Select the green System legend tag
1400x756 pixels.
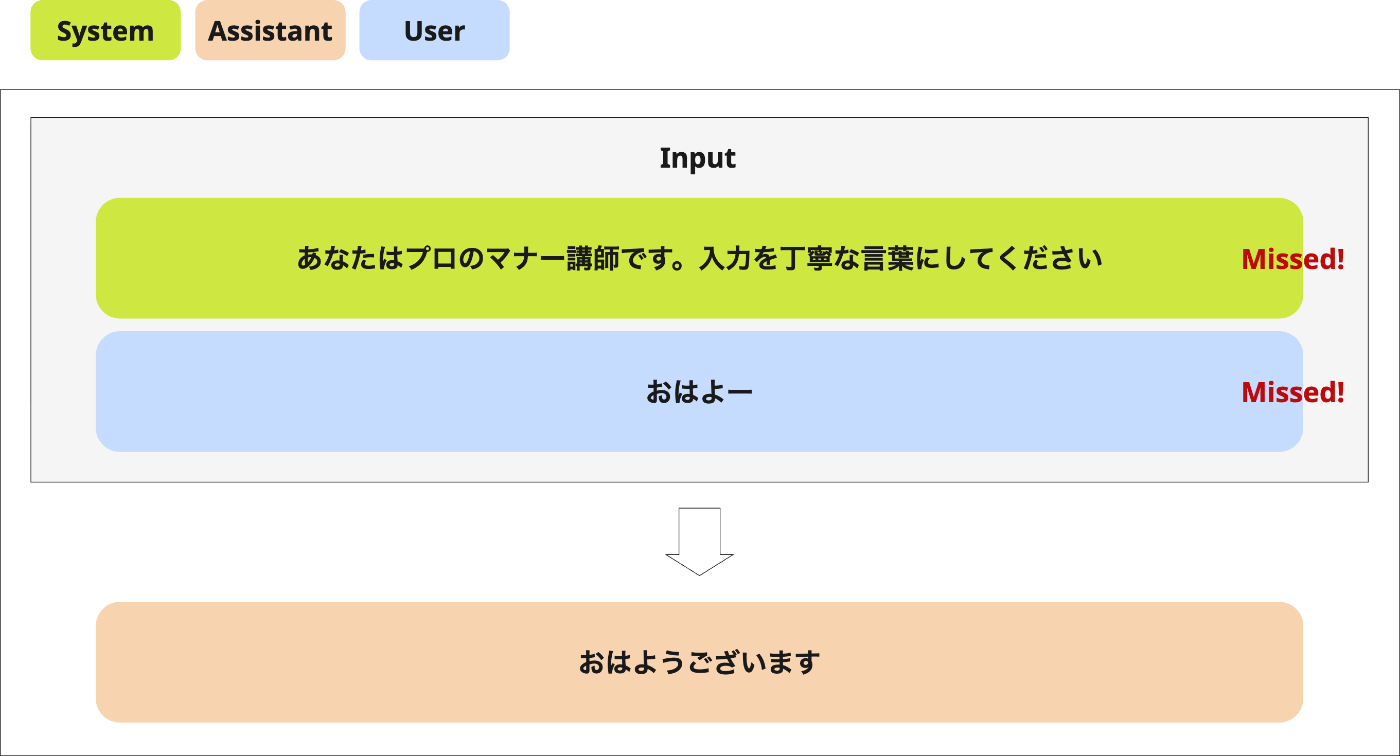click(x=105, y=30)
